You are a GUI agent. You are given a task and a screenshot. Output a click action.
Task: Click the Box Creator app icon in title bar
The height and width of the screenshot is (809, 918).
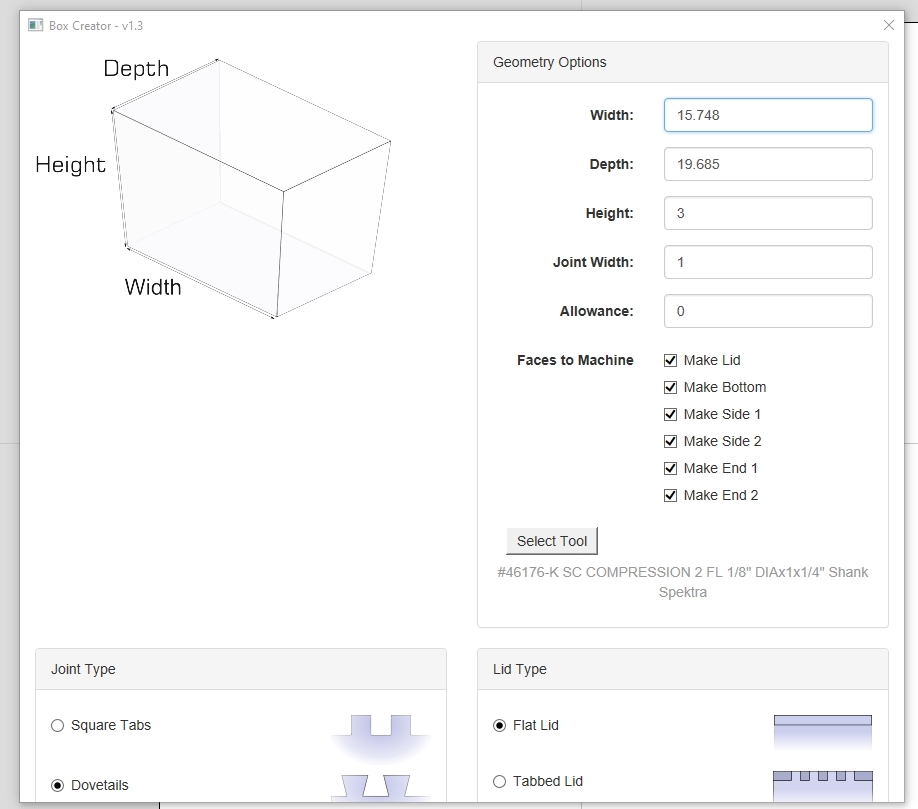36,25
